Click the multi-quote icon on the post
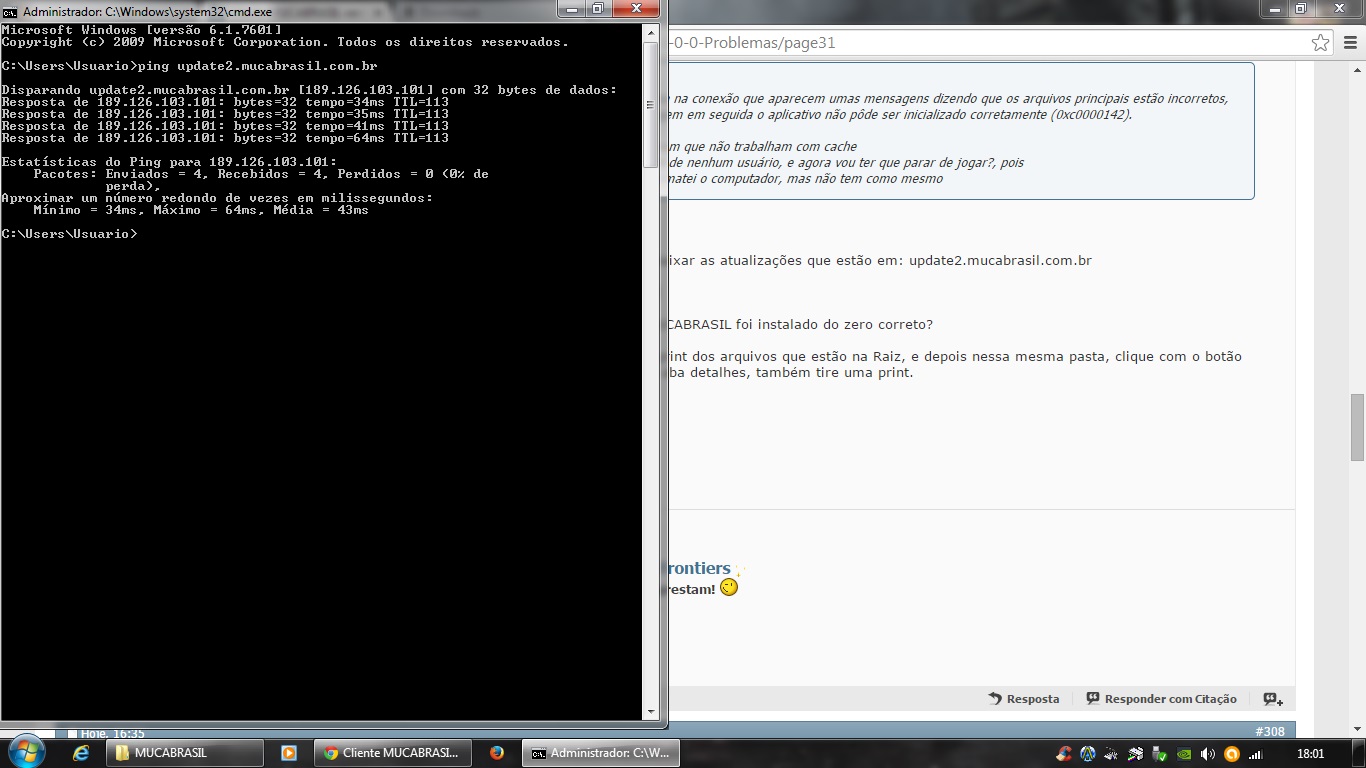Screen dimensions: 1366x768 1272,699
